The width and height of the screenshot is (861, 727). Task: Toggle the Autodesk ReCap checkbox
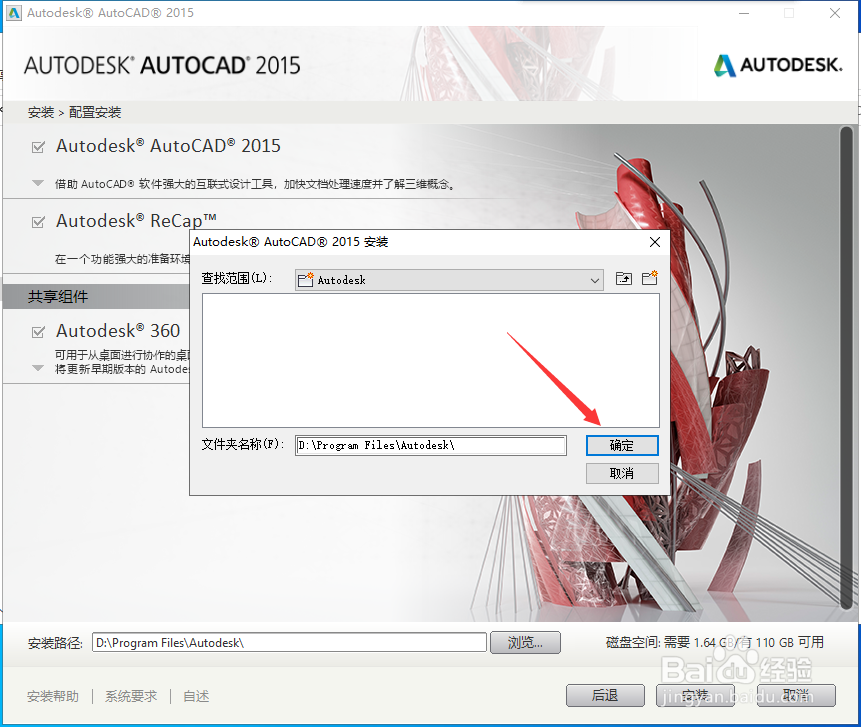tap(38, 222)
